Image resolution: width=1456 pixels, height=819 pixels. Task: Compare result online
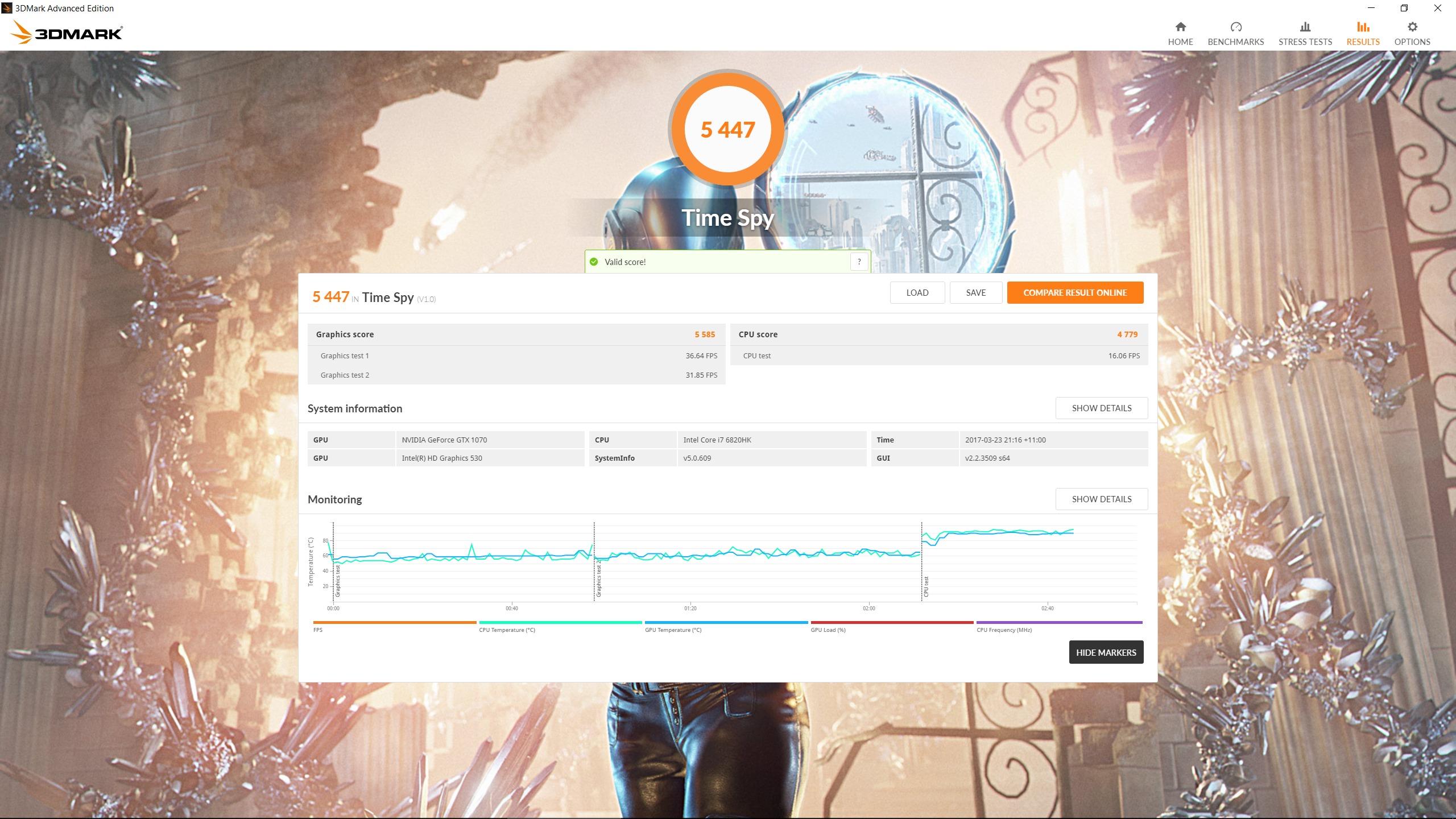[1074, 292]
